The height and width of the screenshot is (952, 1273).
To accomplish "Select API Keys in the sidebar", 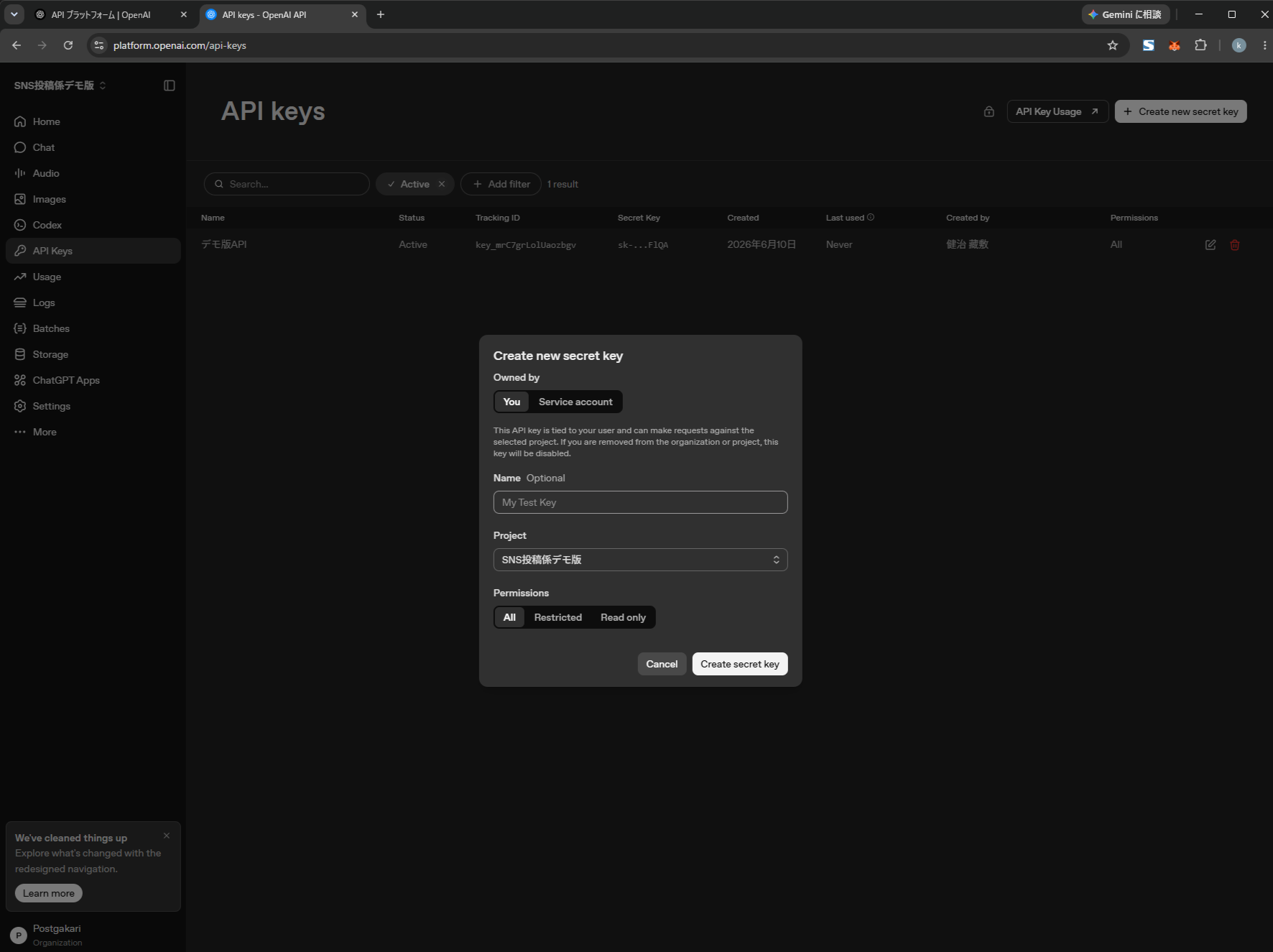I will (x=93, y=251).
